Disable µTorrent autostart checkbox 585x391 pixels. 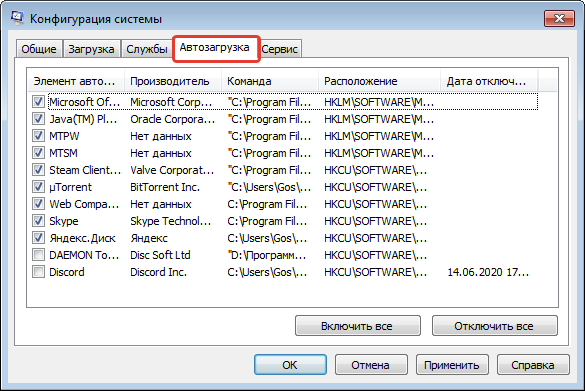[38, 187]
